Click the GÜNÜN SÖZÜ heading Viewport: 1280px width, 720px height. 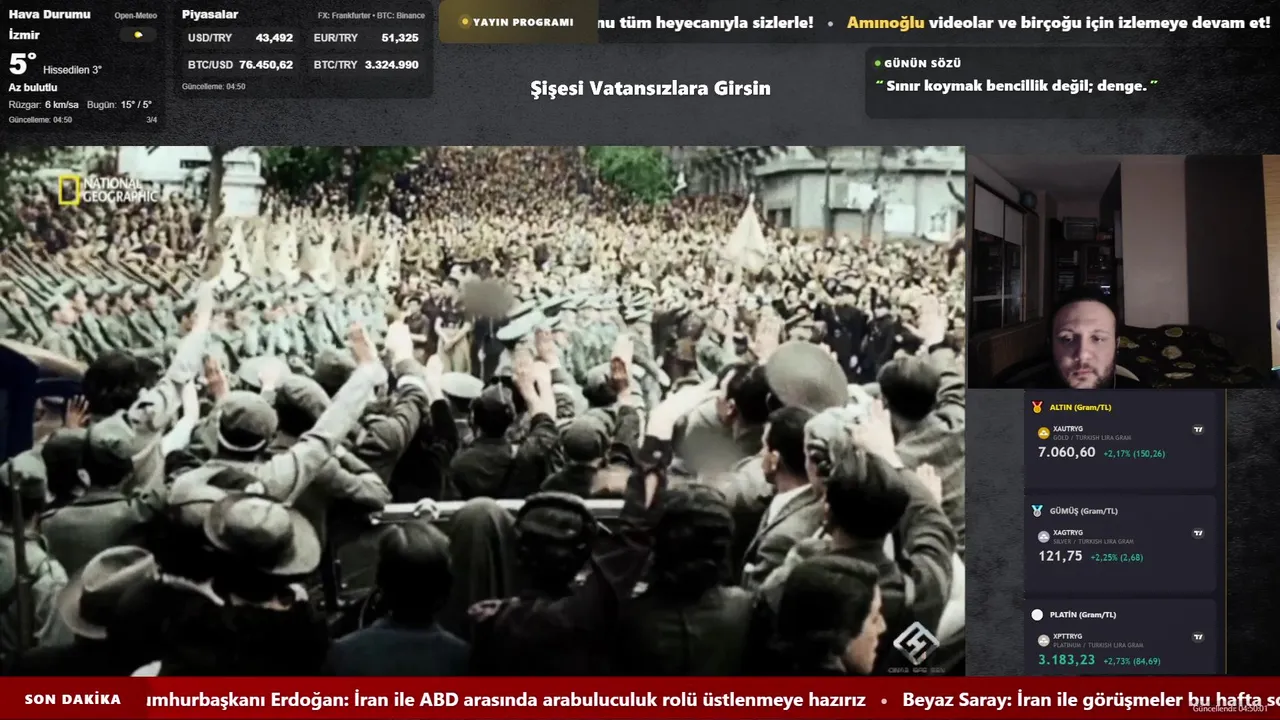coord(923,63)
